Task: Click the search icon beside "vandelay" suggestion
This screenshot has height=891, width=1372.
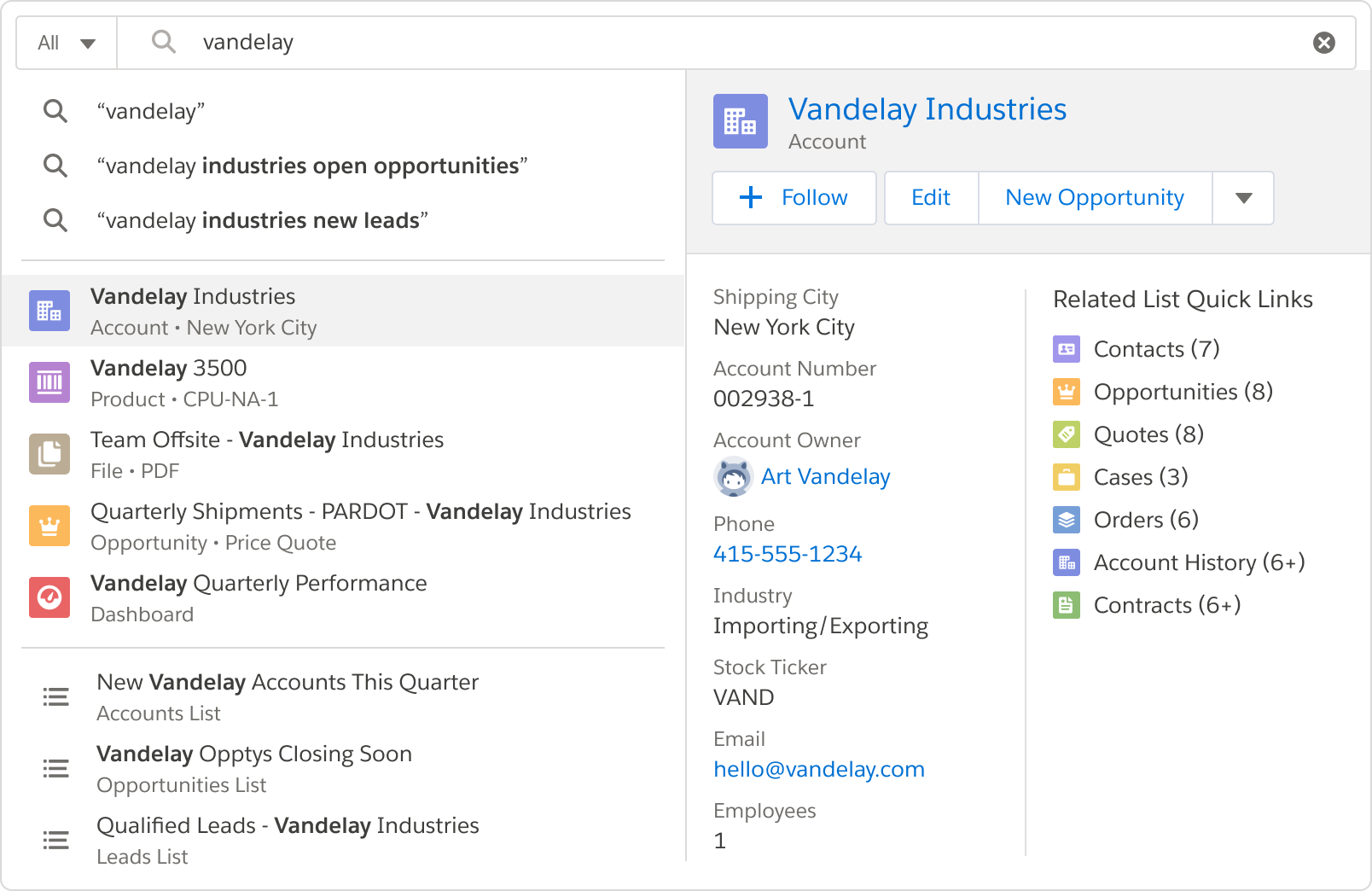Action: [55, 111]
